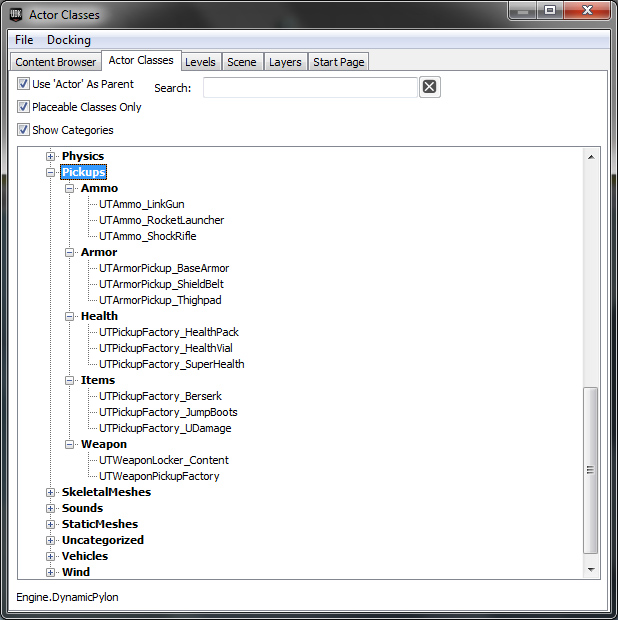This screenshot has width=618, height=620.
Task: Select UTArmorPickup_ShieldBelt class
Action: (161, 284)
